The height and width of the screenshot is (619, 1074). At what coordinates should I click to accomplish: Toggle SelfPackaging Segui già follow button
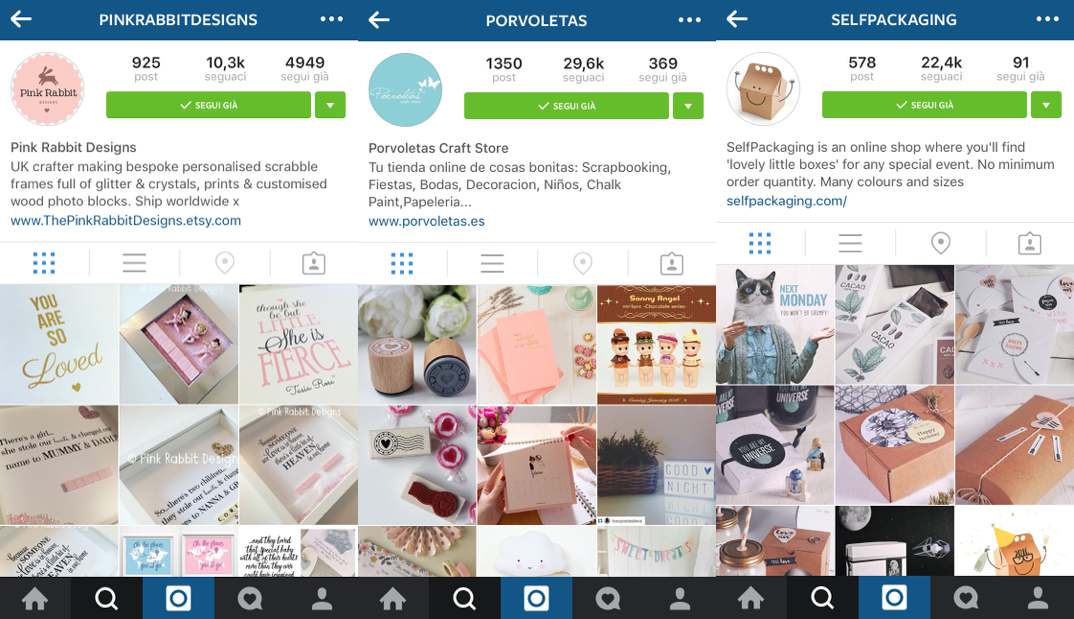click(x=924, y=105)
